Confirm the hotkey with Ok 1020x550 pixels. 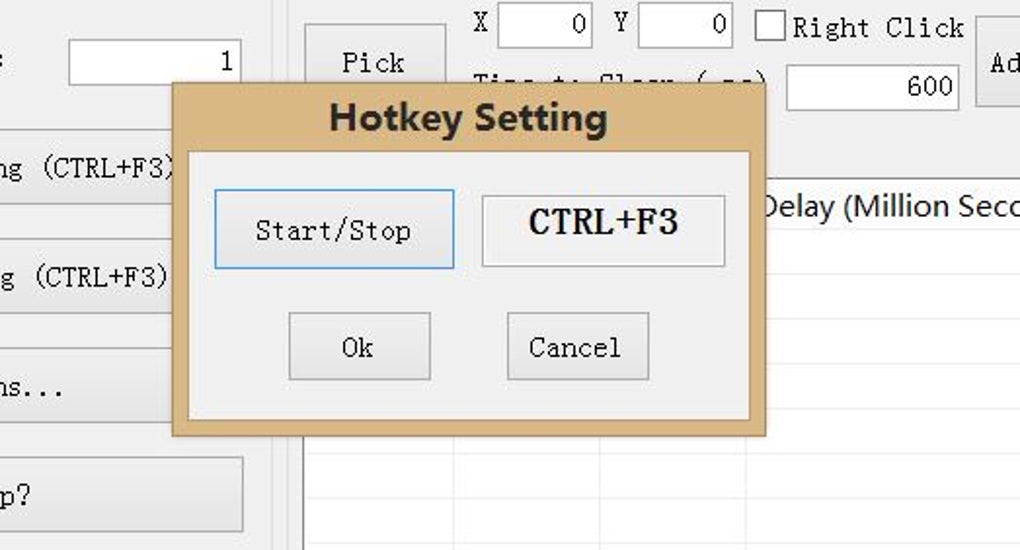tap(359, 346)
